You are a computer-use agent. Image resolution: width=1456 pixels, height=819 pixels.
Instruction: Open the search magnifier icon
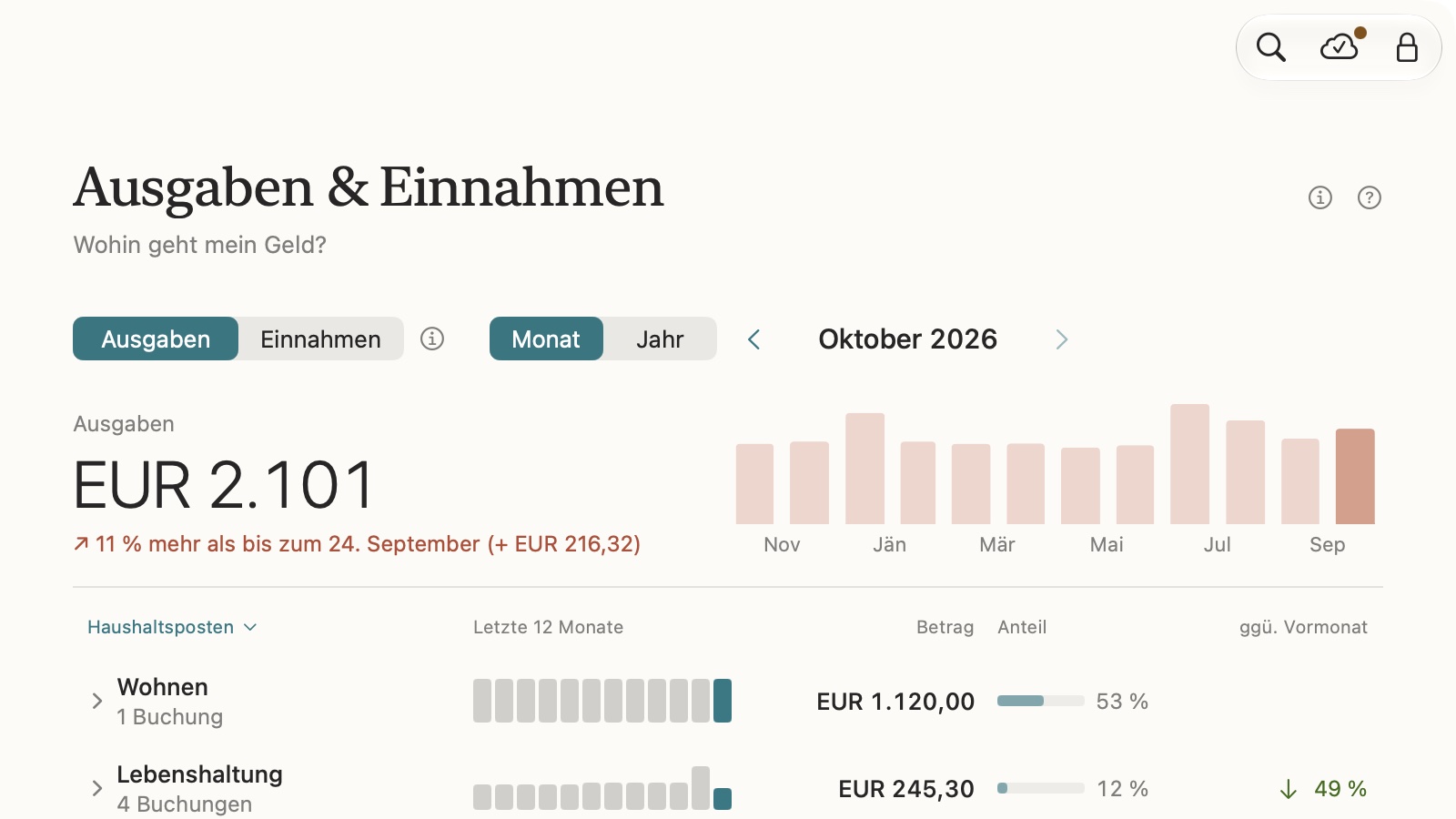(1271, 47)
